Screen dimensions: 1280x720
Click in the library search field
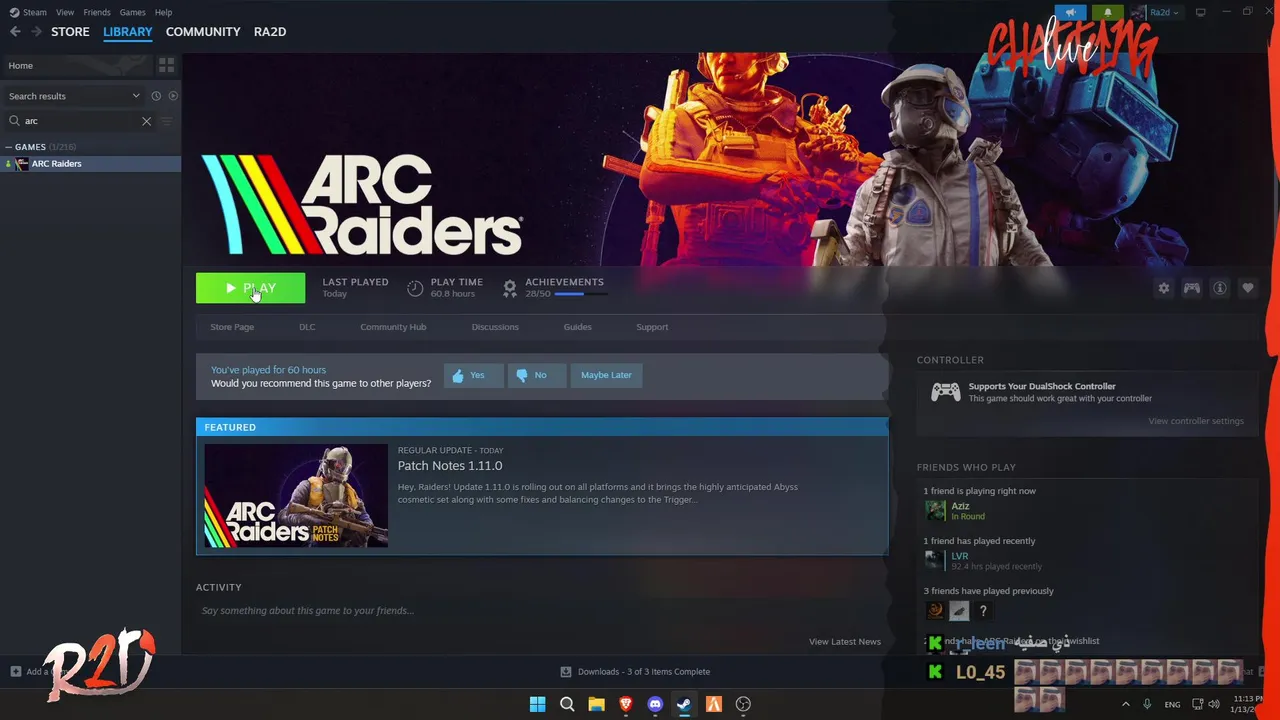(80, 121)
